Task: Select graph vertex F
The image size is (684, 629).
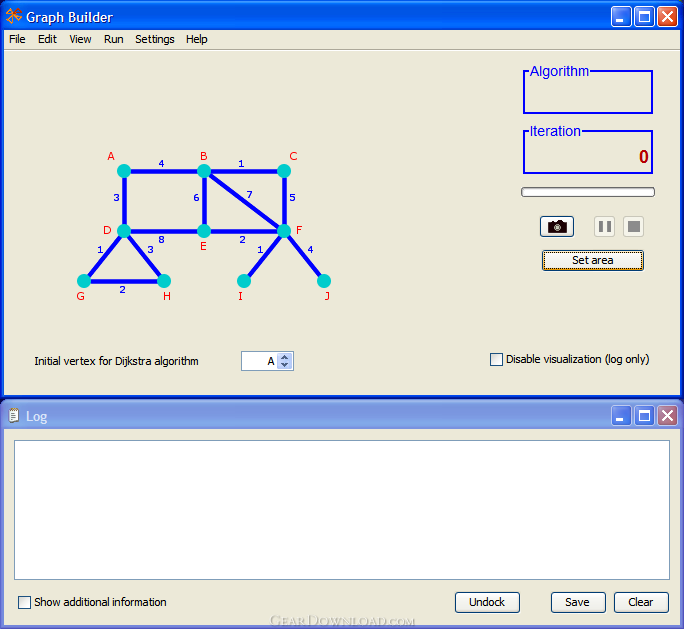Action: (x=284, y=231)
